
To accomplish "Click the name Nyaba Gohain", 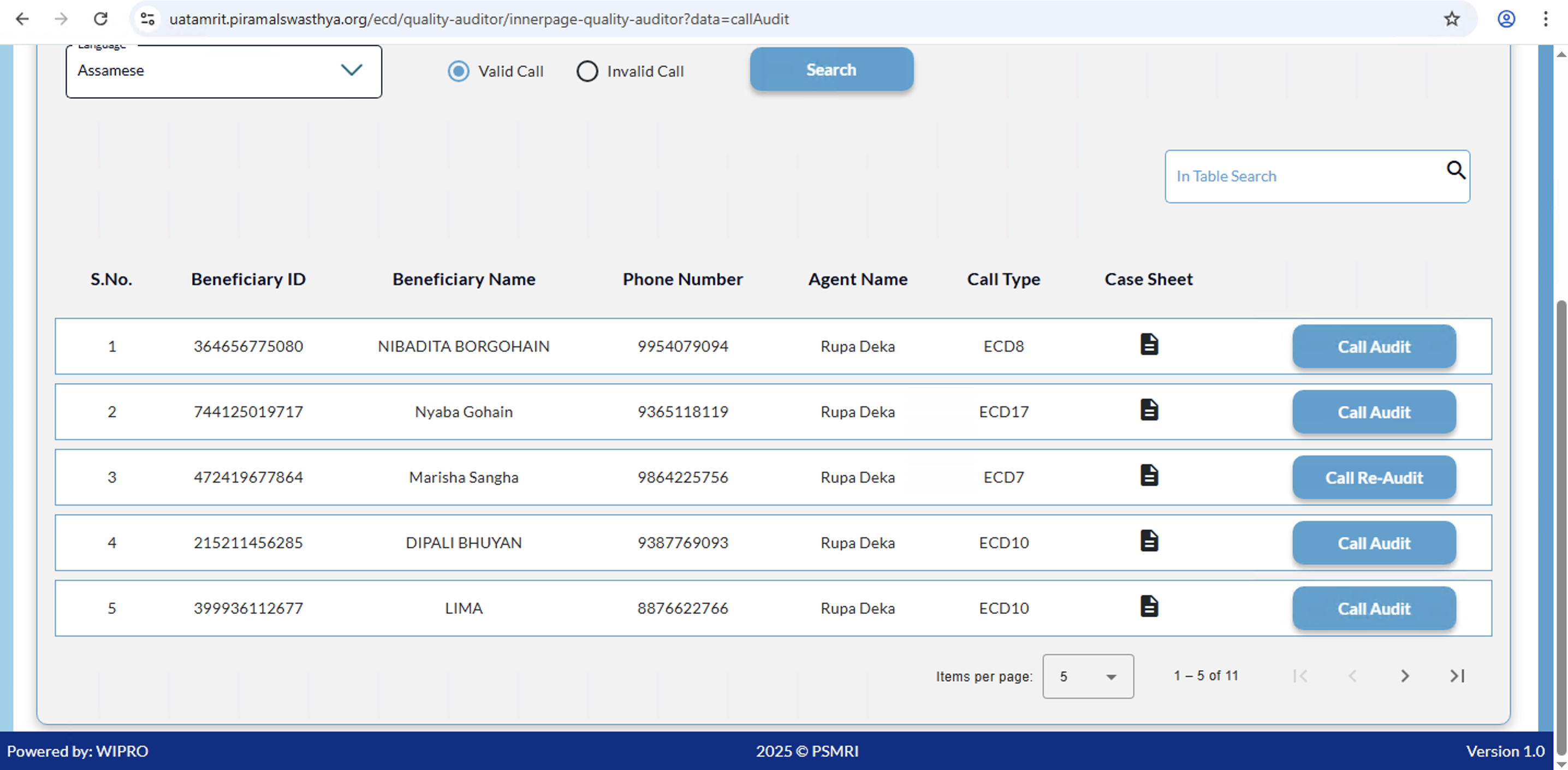I will pyautogui.click(x=464, y=412).
